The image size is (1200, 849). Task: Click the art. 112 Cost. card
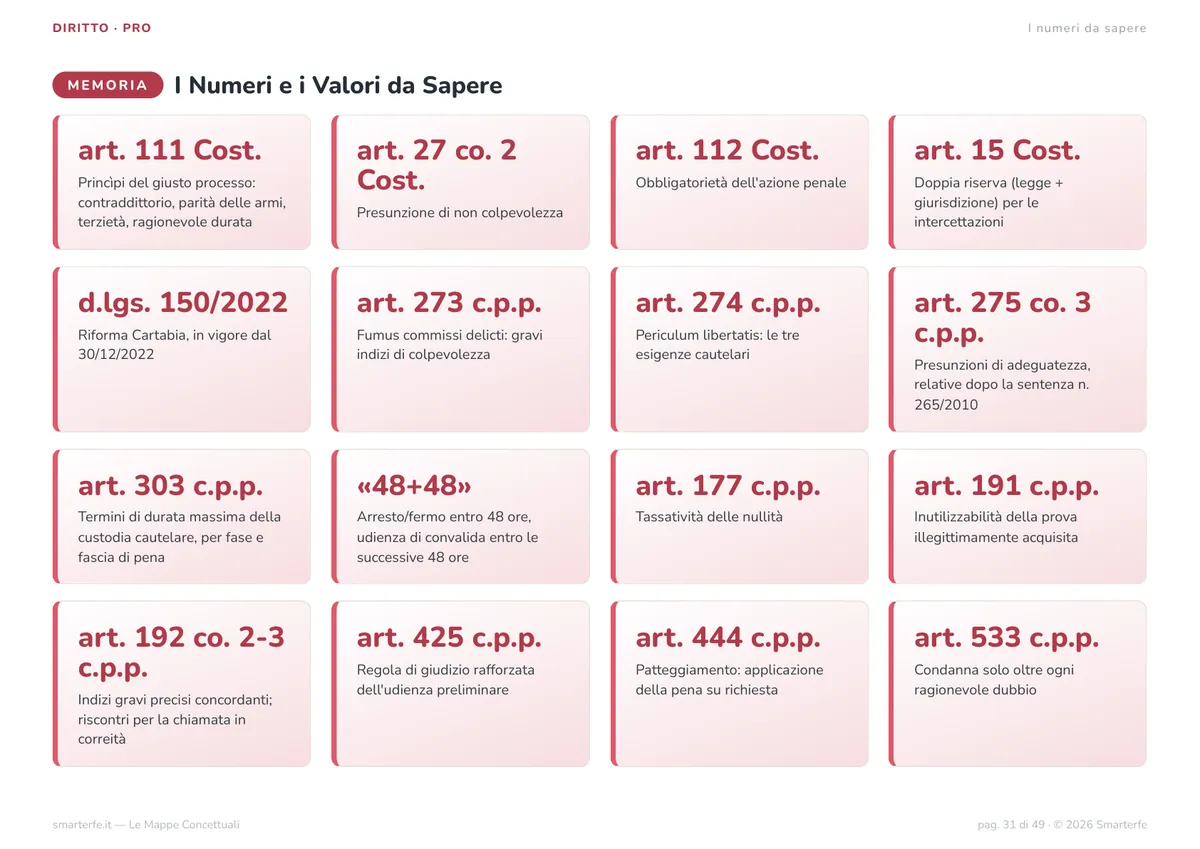click(x=740, y=182)
